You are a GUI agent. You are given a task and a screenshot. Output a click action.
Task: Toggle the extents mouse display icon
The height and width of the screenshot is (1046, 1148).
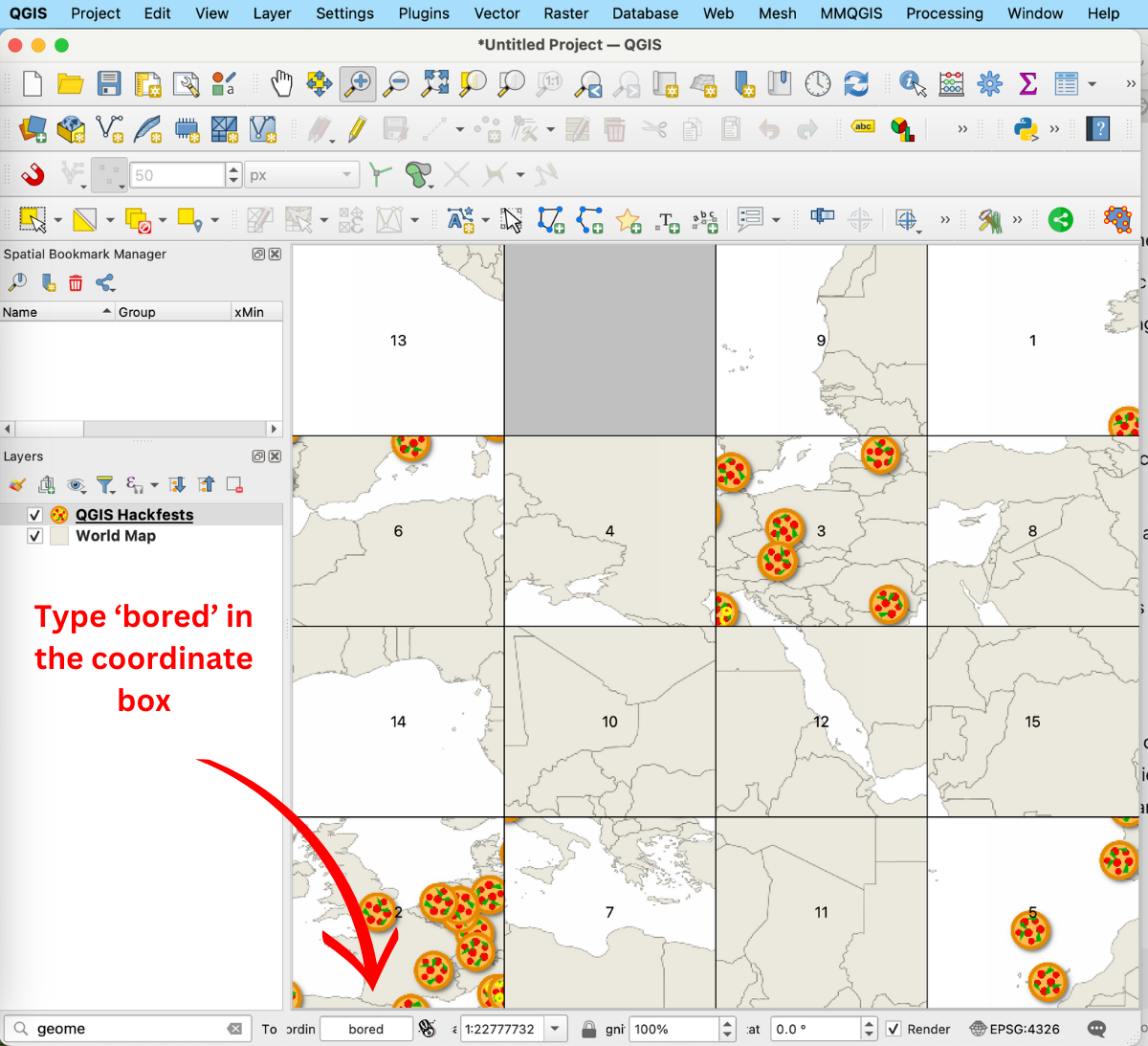pyautogui.click(x=428, y=1029)
